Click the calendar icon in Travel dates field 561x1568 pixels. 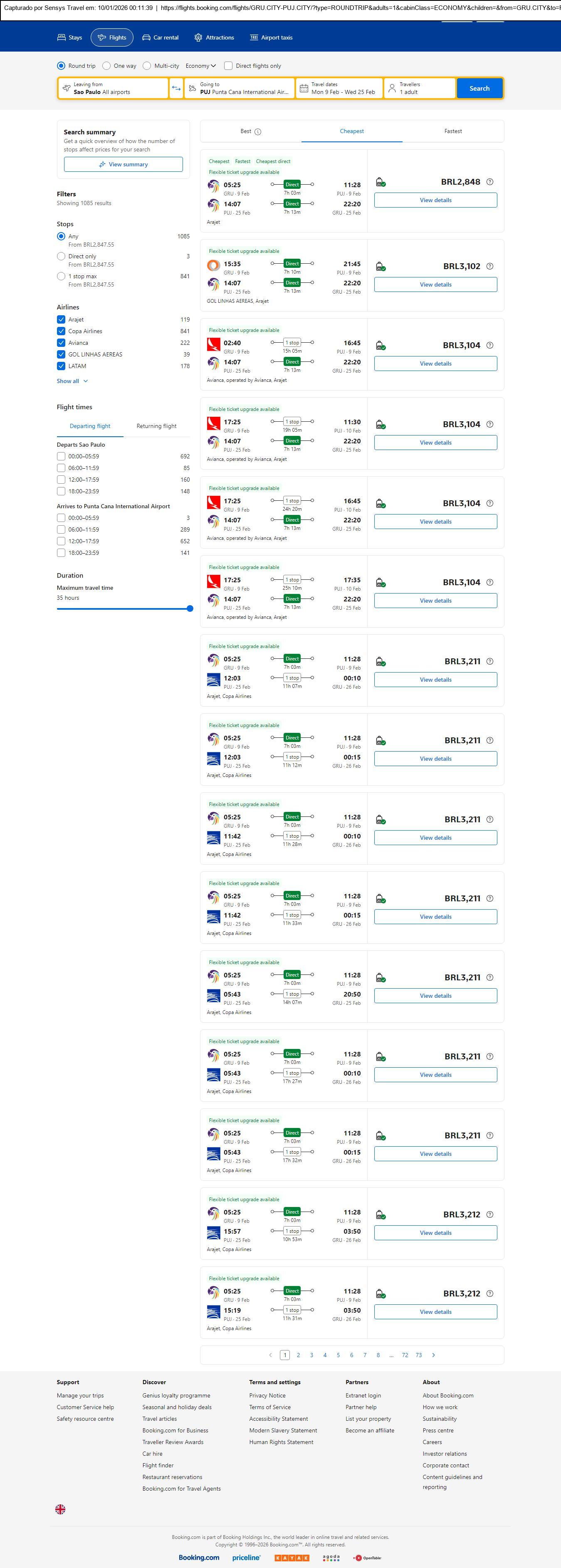(x=304, y=88)
